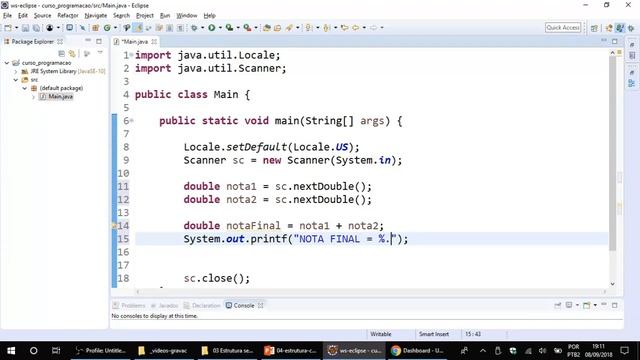Click the Back navigation arrow icon
The height and width of the screenshot is (360, 640).
tap(356, 28)
